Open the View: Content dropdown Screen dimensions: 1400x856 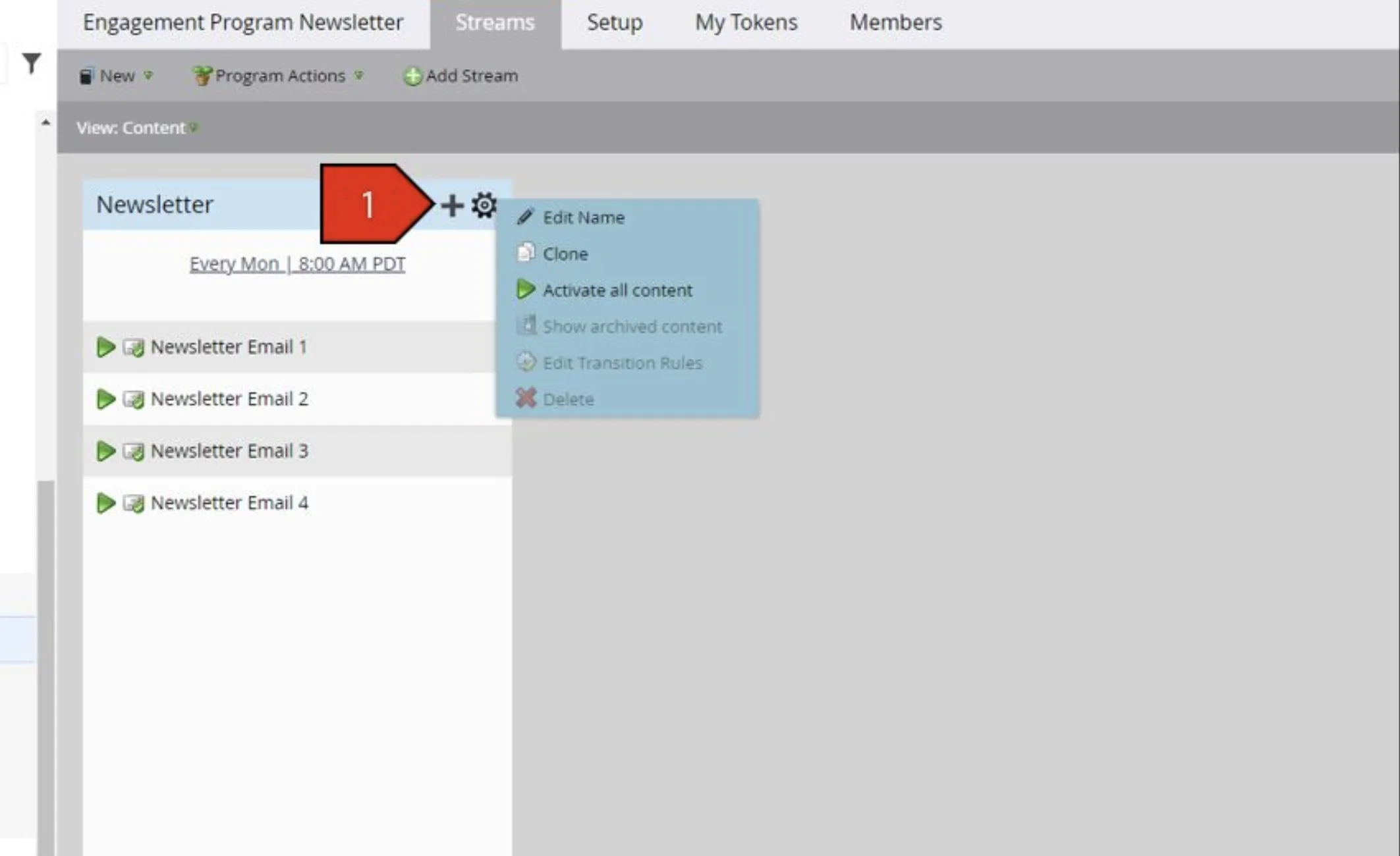(137, 128)
